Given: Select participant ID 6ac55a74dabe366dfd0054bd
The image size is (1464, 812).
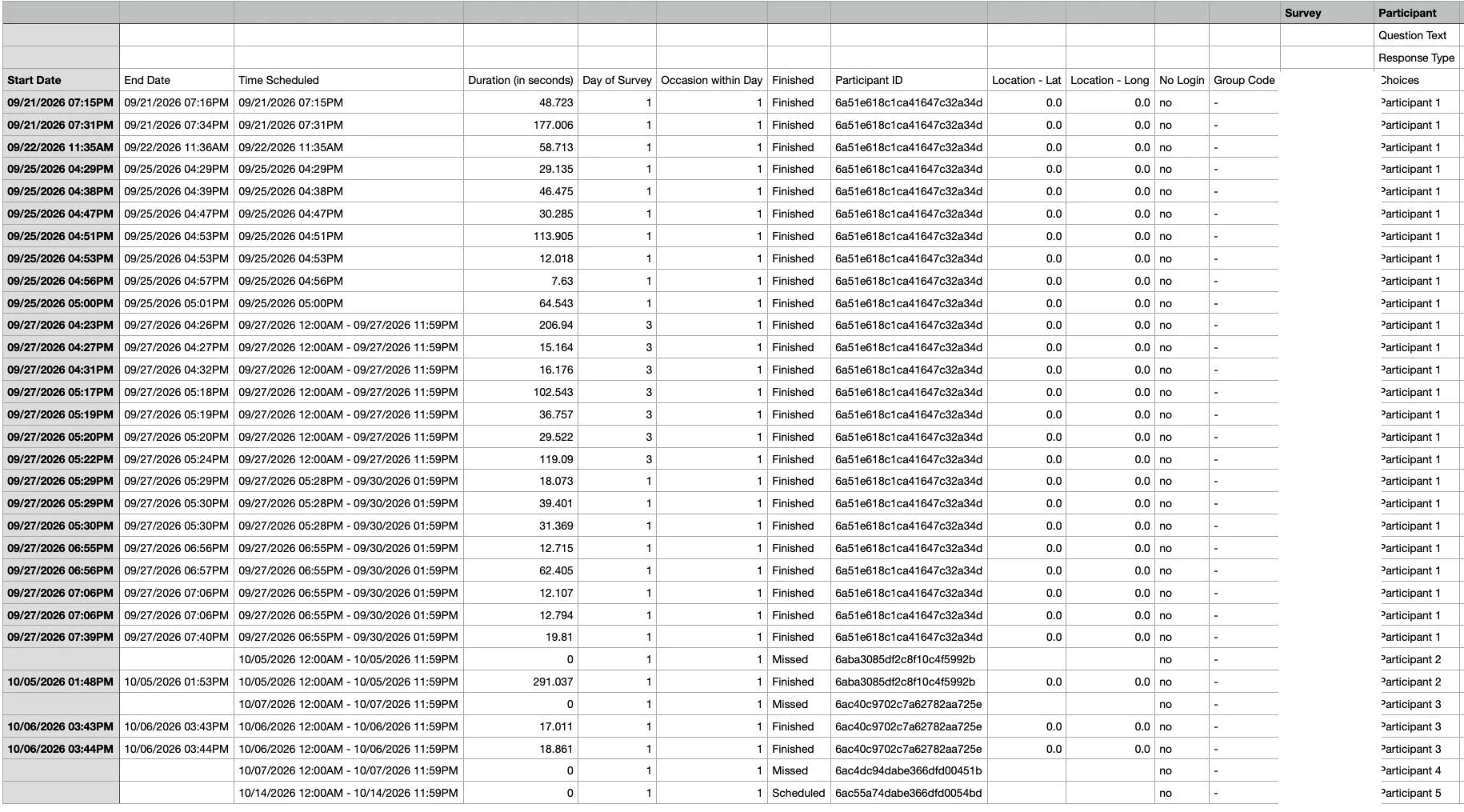Looking at the screenshot, I should point(909,793).
